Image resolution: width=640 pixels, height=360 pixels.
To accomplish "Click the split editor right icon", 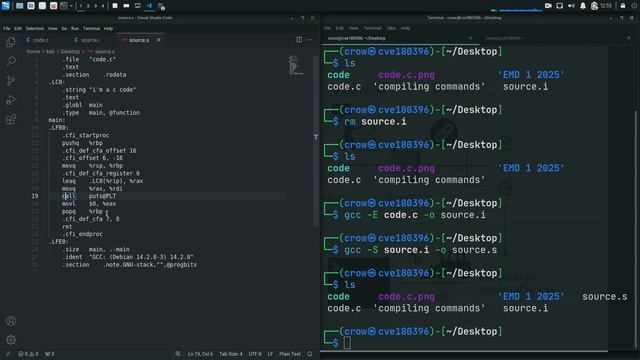I will 299,40.
